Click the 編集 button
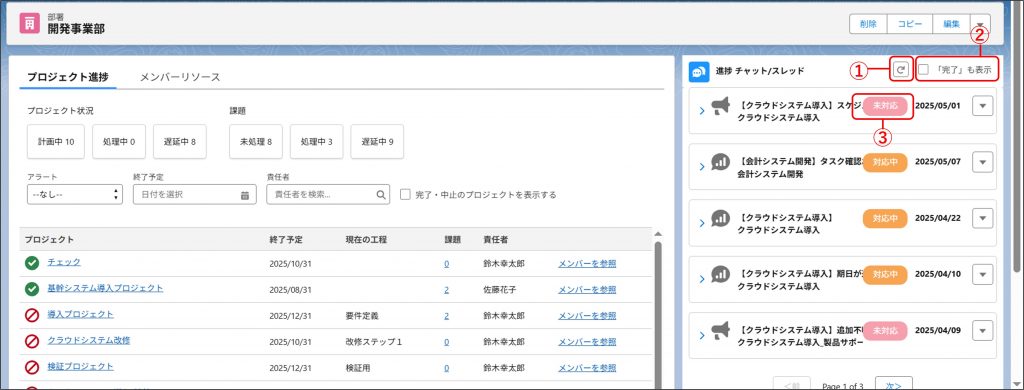The image size is (1024, 390). [952, 24]
